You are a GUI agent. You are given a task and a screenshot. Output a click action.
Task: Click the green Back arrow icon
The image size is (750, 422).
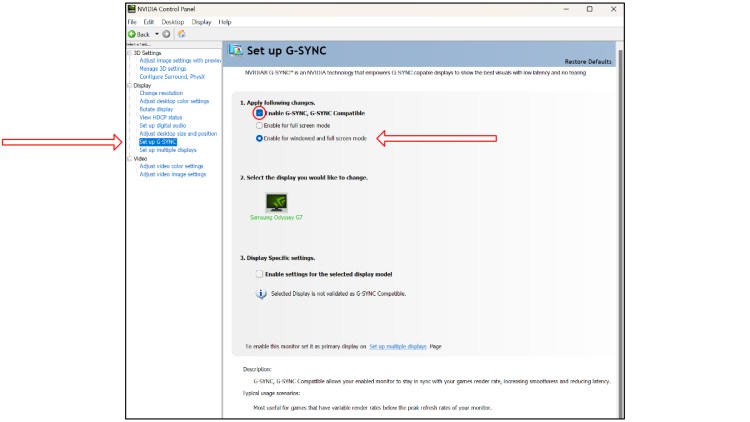[132, 33]
